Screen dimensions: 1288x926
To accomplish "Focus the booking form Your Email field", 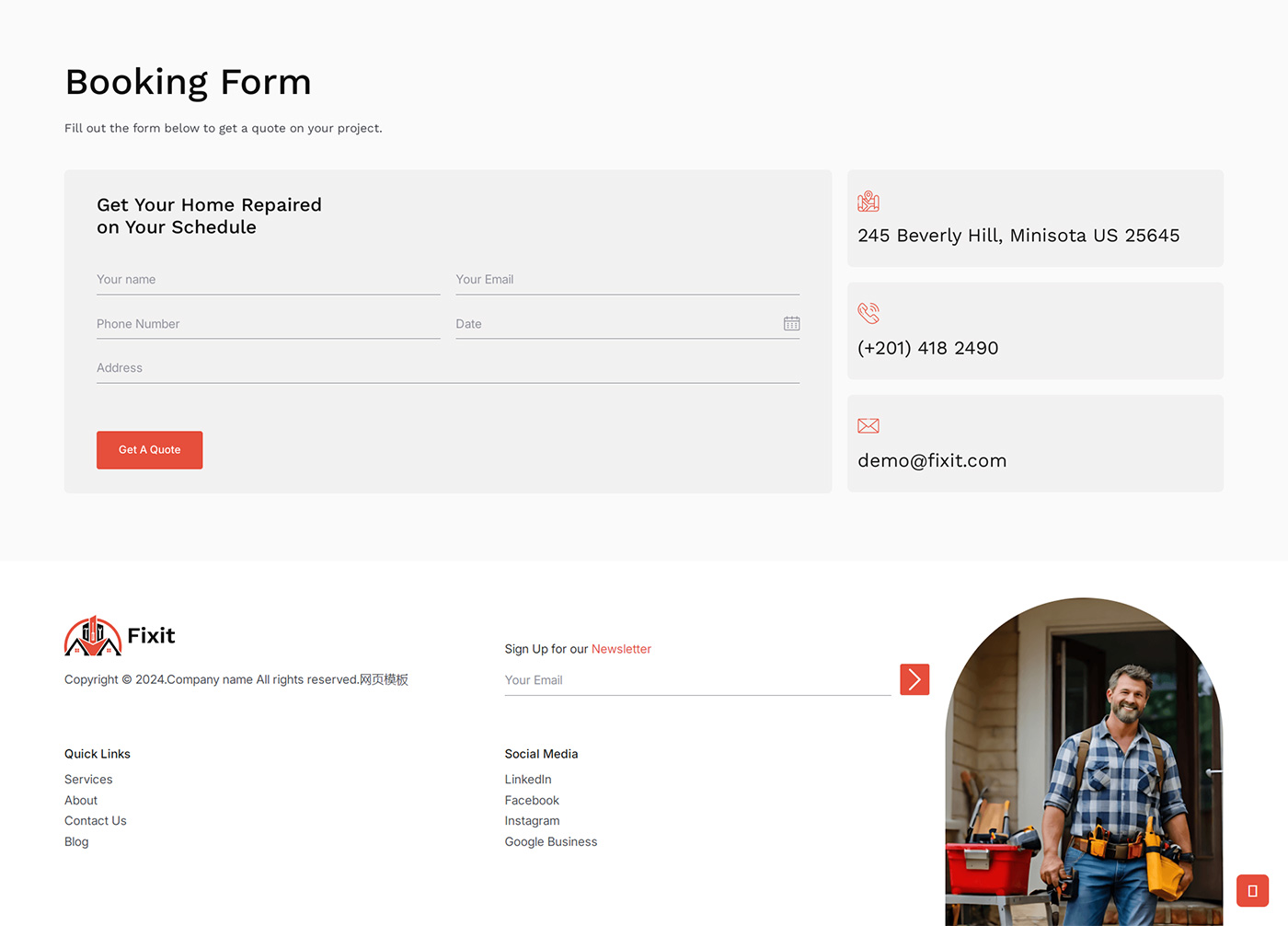I will [627, 280].
